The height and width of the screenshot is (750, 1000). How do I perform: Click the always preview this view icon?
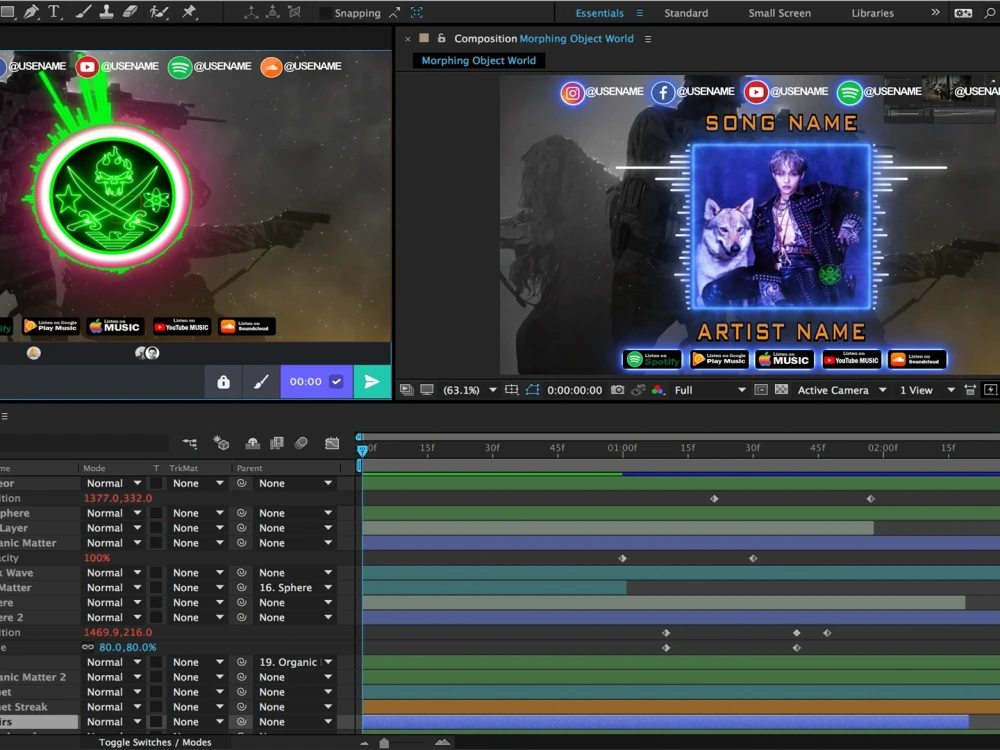coord(406,390)
